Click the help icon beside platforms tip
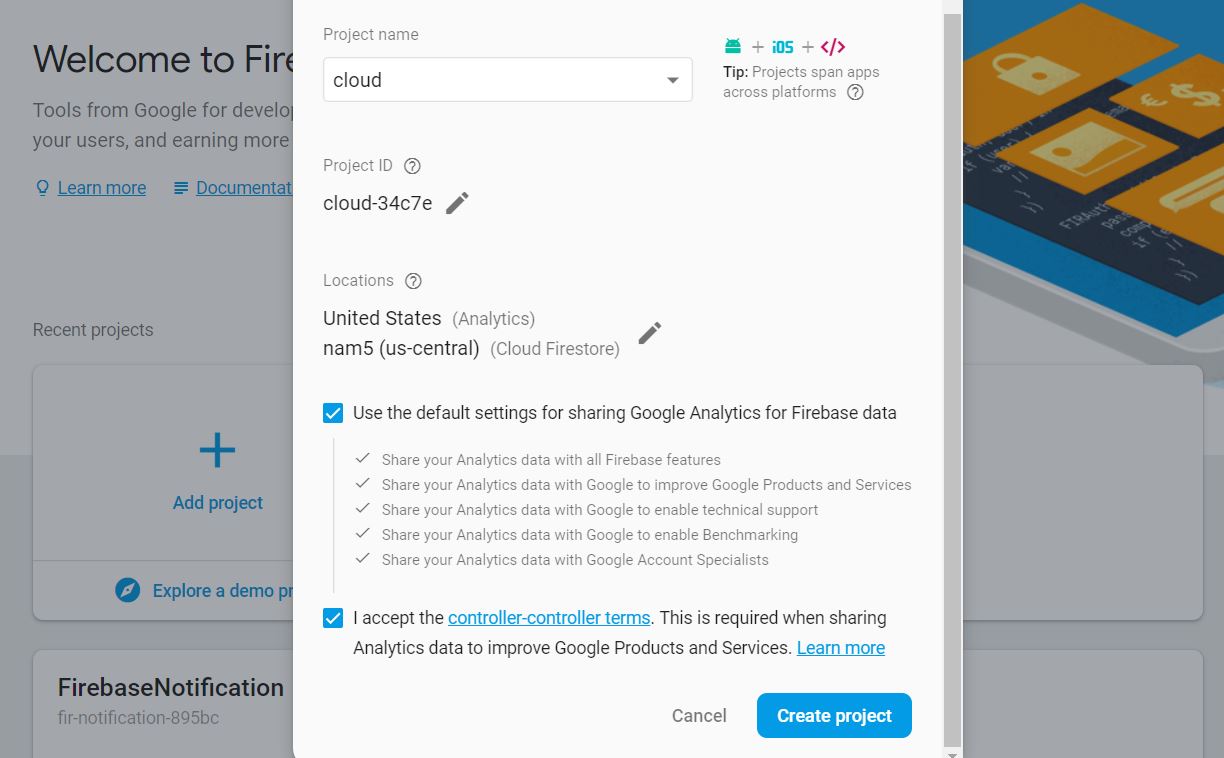The image size is (1224, 758). click(855, 92)
